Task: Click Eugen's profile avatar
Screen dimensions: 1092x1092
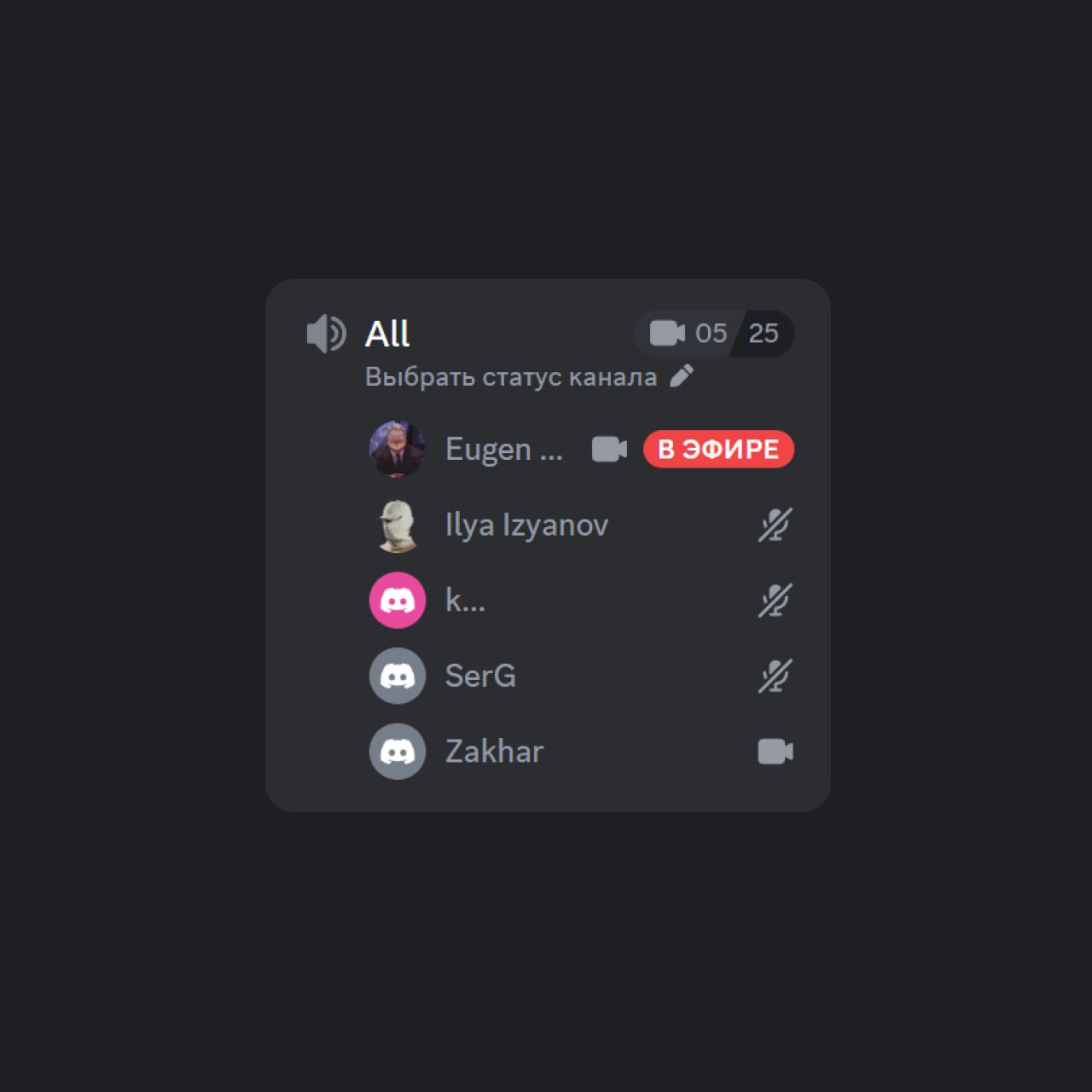Action: point(398,449)
